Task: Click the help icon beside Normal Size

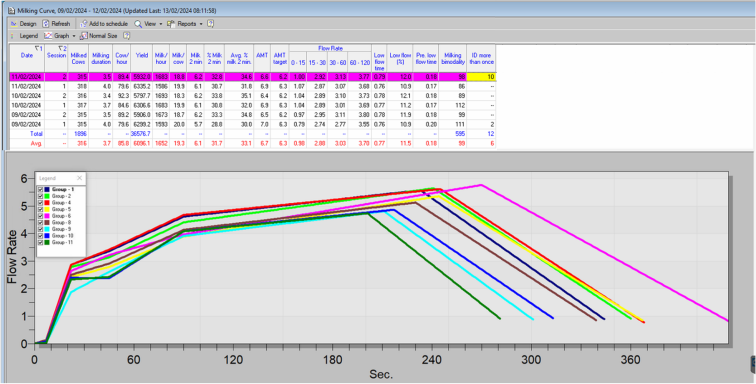Action: (126, 36)
